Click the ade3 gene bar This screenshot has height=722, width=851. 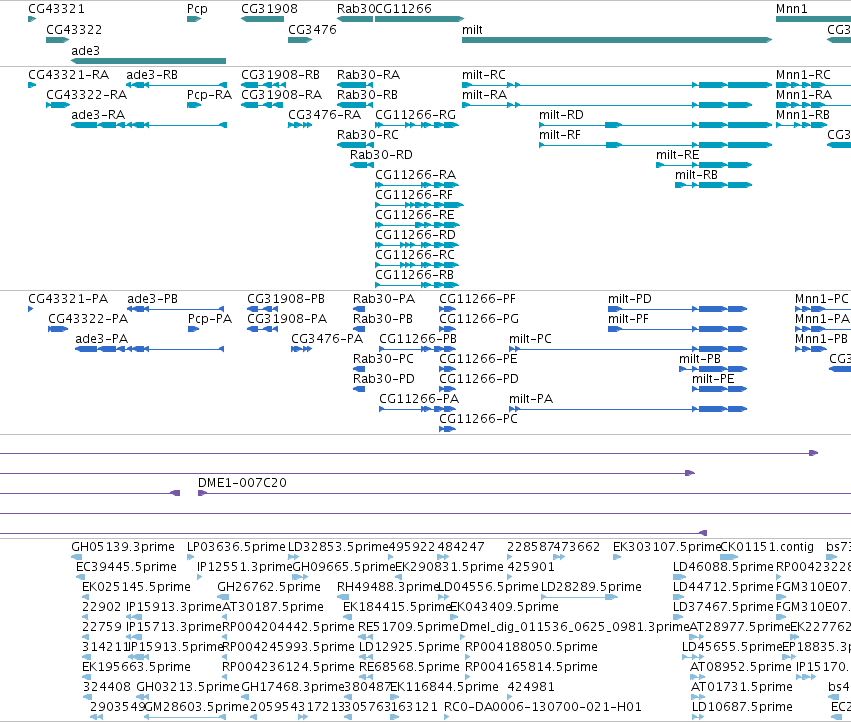coord(148,61)
